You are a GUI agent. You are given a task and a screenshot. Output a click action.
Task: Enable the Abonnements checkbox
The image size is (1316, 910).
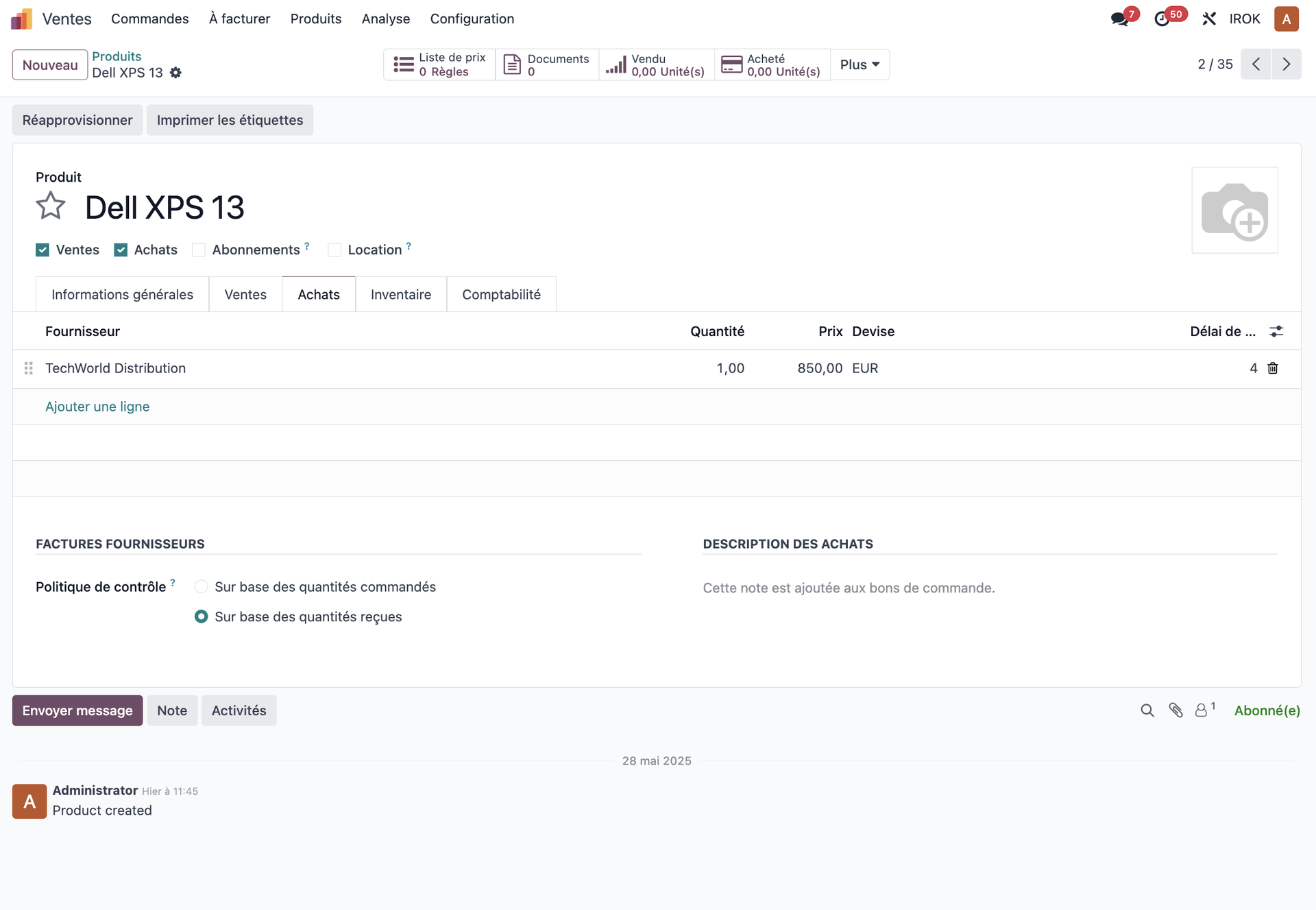[x=199, y=250]
